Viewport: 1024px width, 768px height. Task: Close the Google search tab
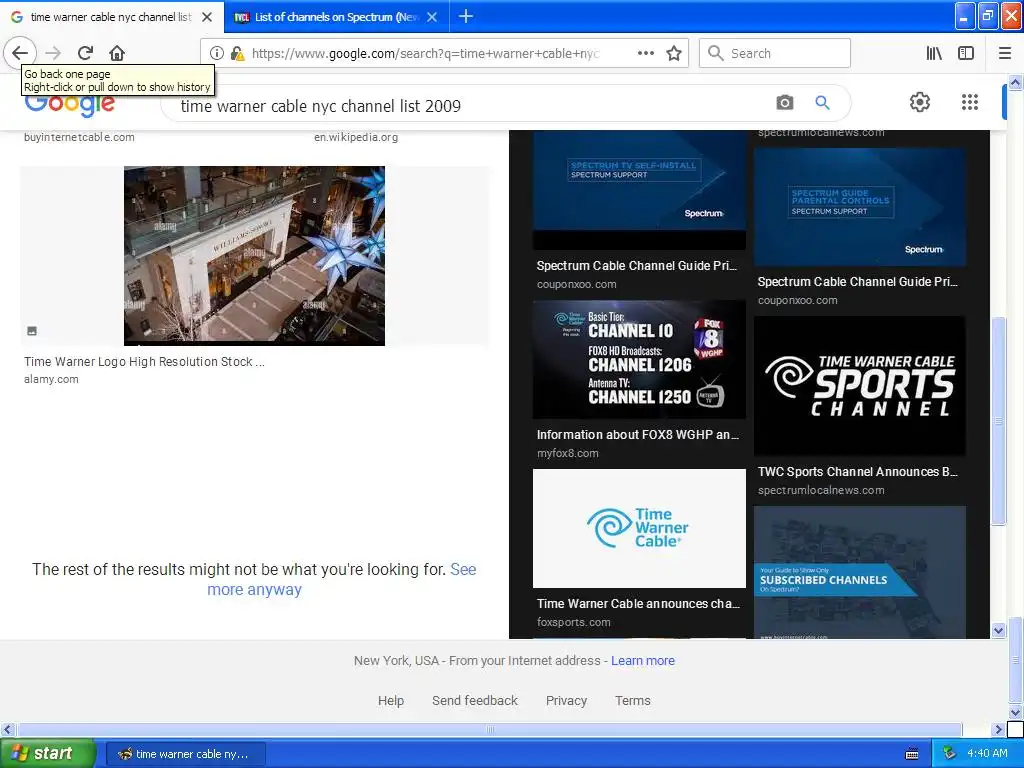[207, 17]
